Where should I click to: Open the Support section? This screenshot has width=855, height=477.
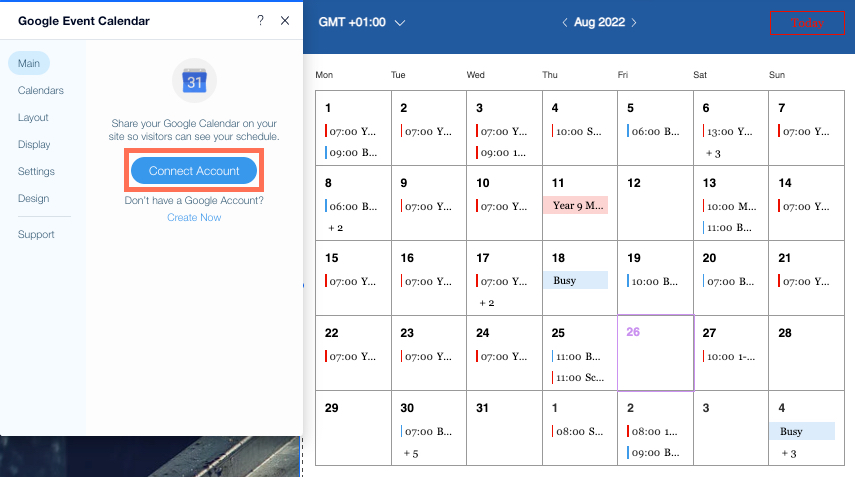36,234
